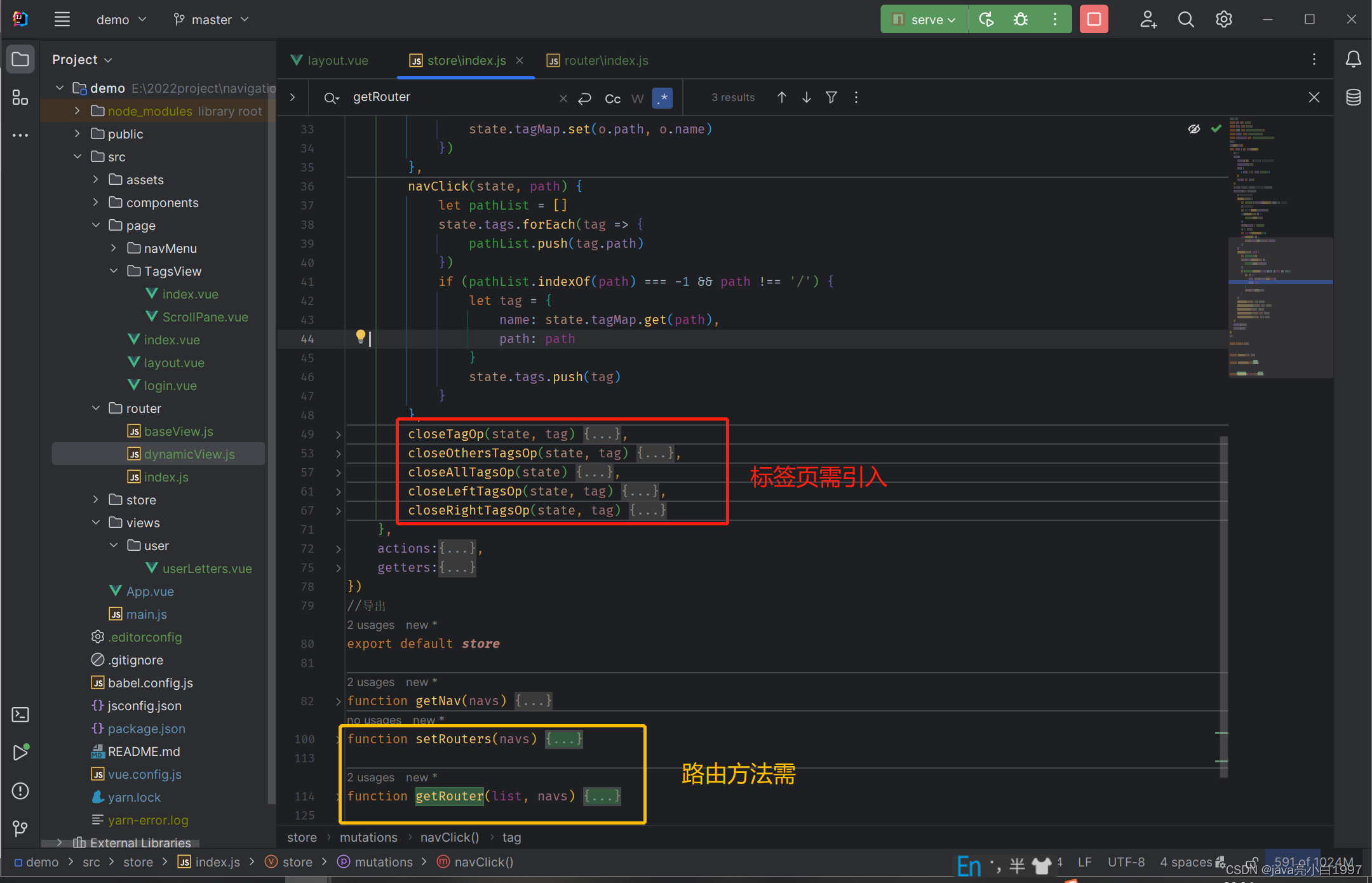This screenshot has height=883, width=1372.
Task: Open the Database tool window
Action: point(1353,97)
